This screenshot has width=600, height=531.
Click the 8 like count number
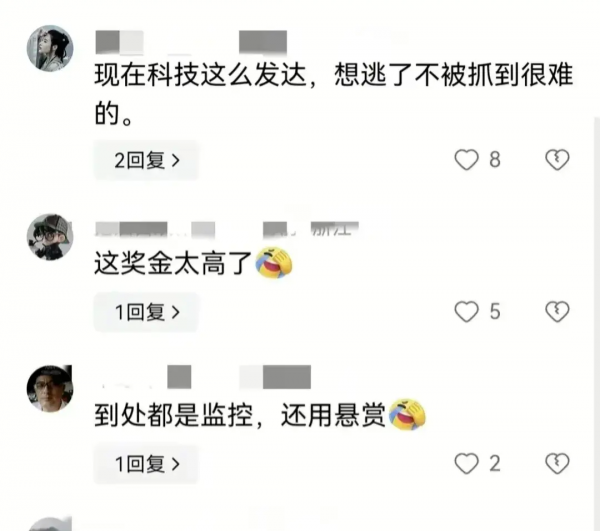click(x=495, y=160)
